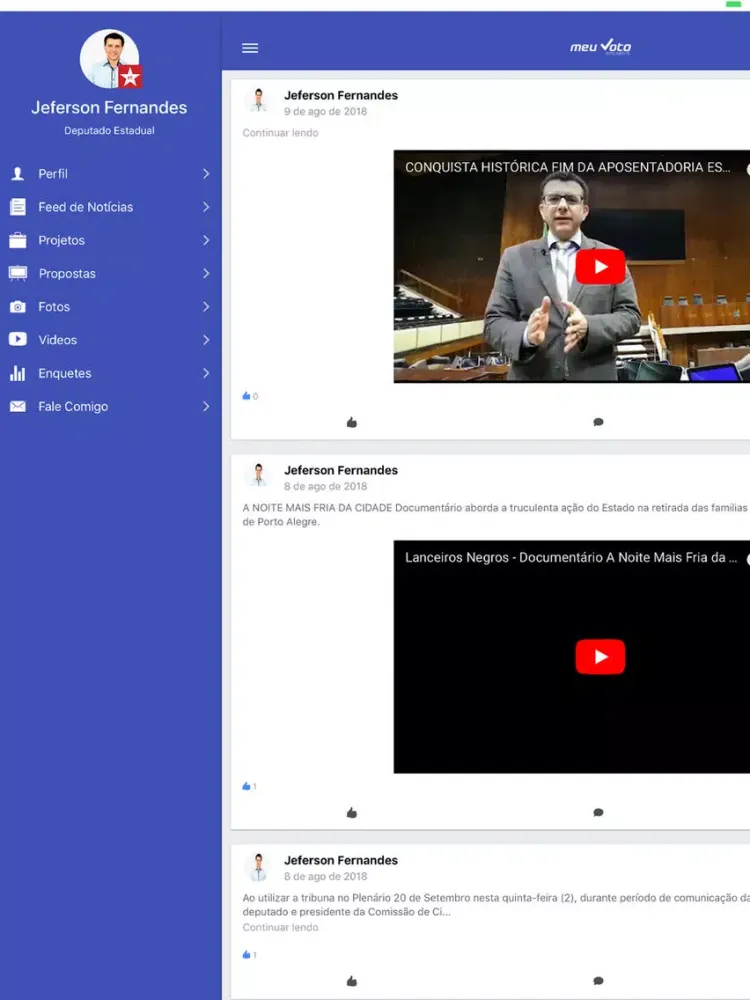The image size is (750, 1000).
Task: Click the blue like count on first post
Action: click(250, 396)
